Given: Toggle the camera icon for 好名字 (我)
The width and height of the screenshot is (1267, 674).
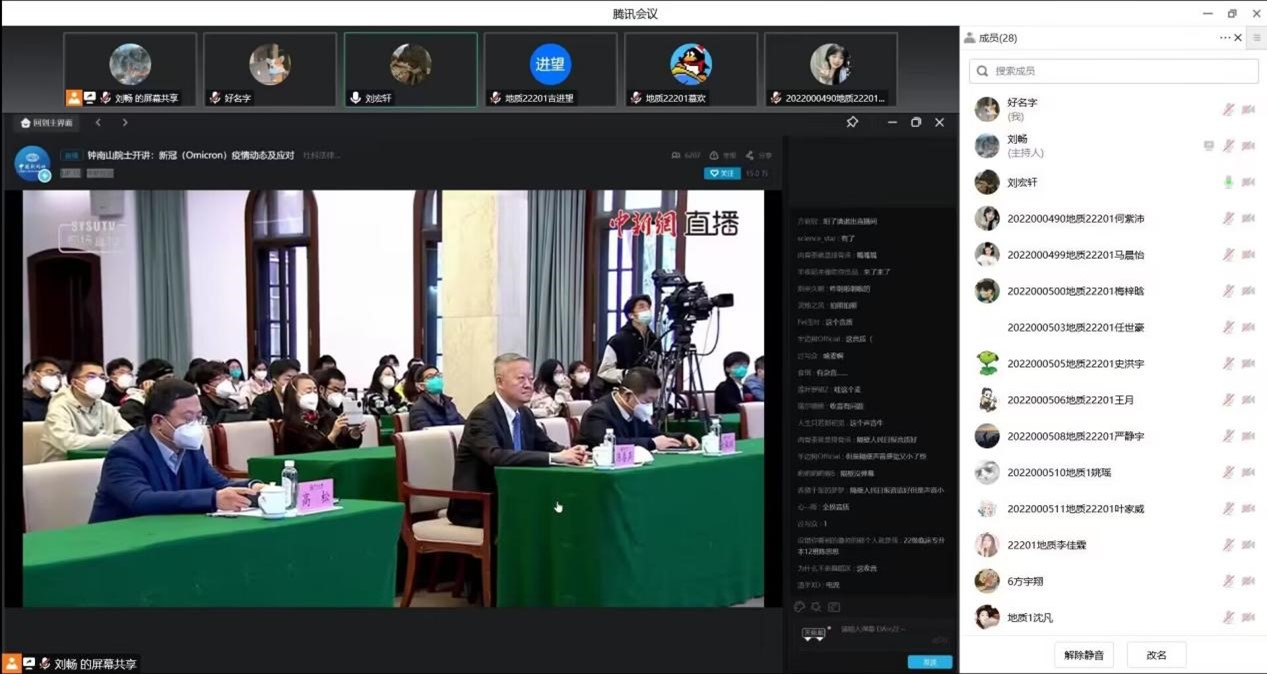Looking at the screenshot, I should click(1247, 110).
